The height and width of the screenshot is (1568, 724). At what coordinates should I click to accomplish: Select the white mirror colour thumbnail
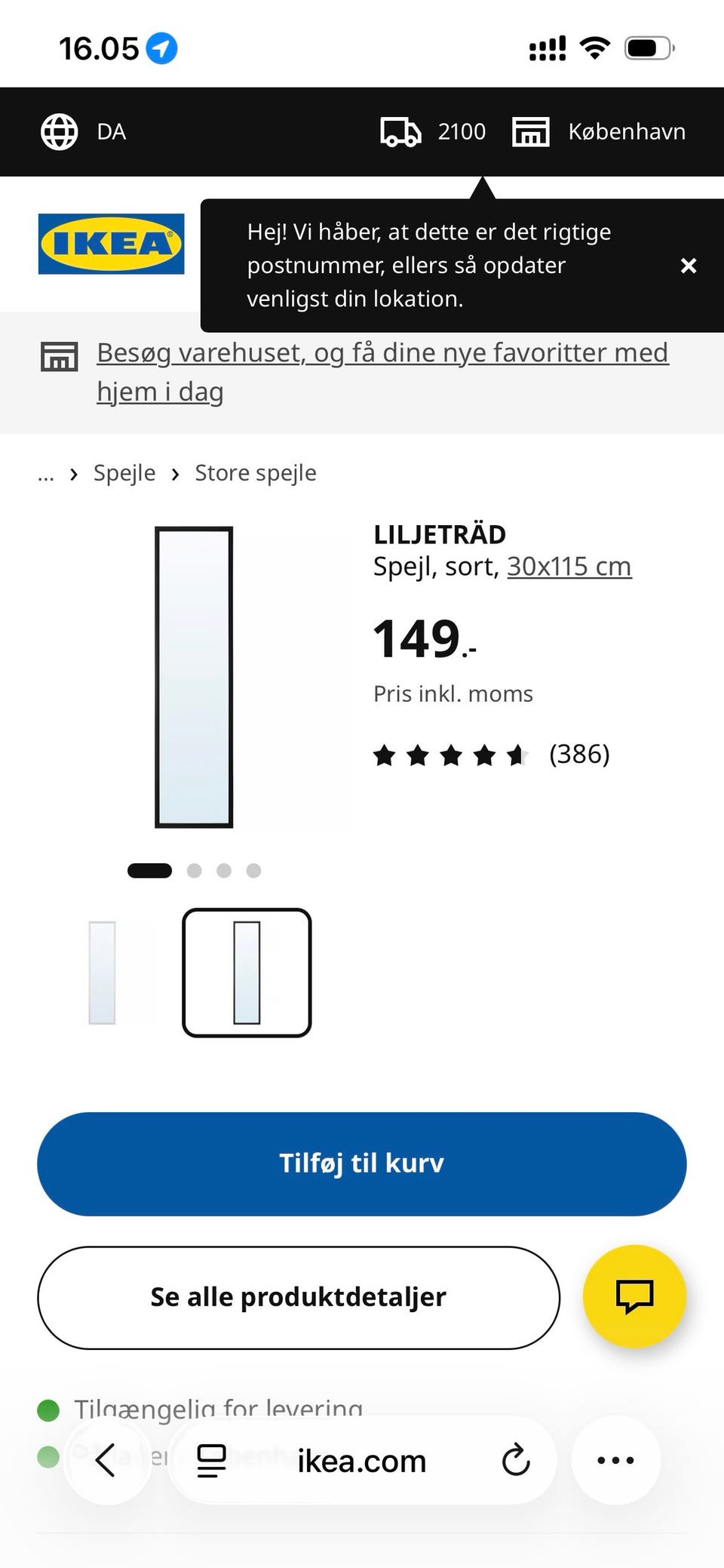tap(102, 973)
